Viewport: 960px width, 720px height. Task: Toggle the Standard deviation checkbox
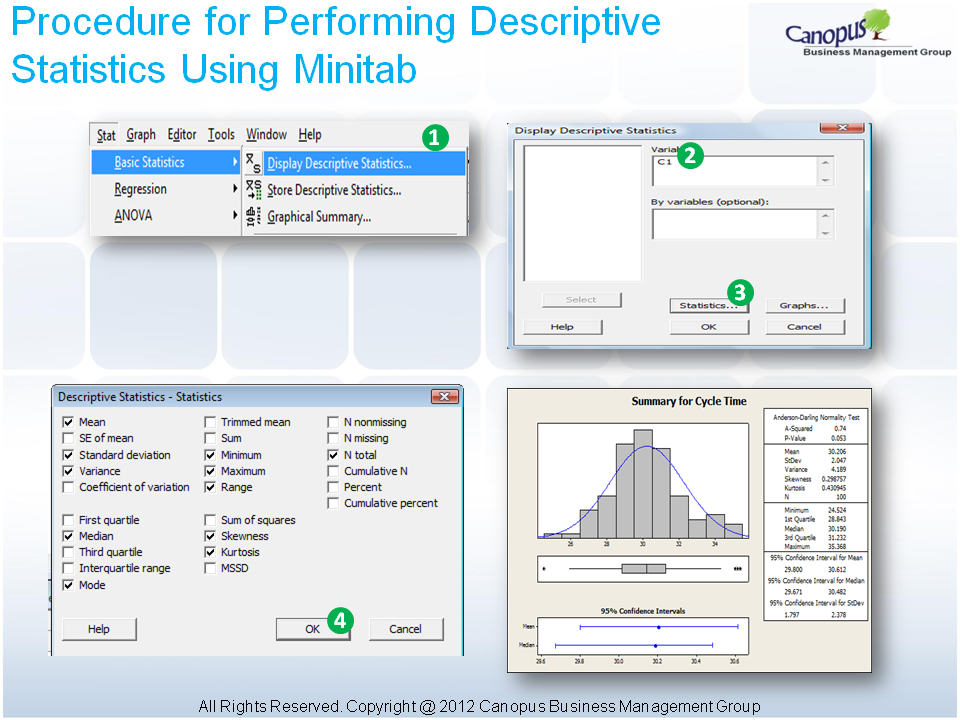69,456
